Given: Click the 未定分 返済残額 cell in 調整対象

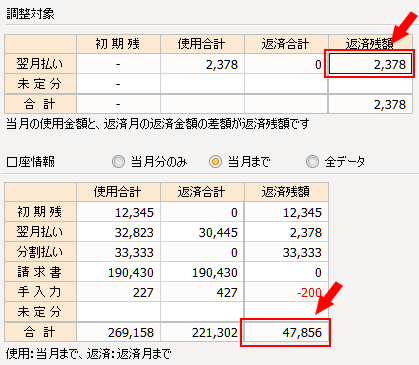Looking at the screenshot, I should point(370,84).
